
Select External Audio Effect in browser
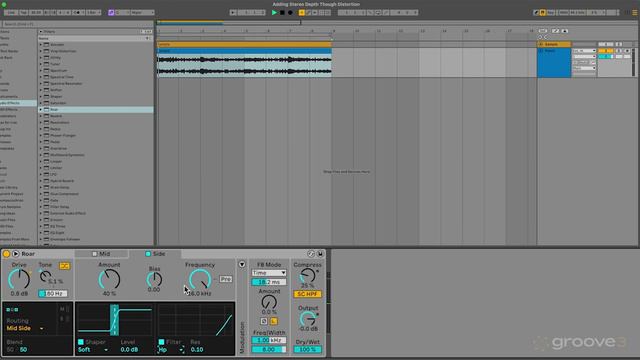[x=67, y=213]
